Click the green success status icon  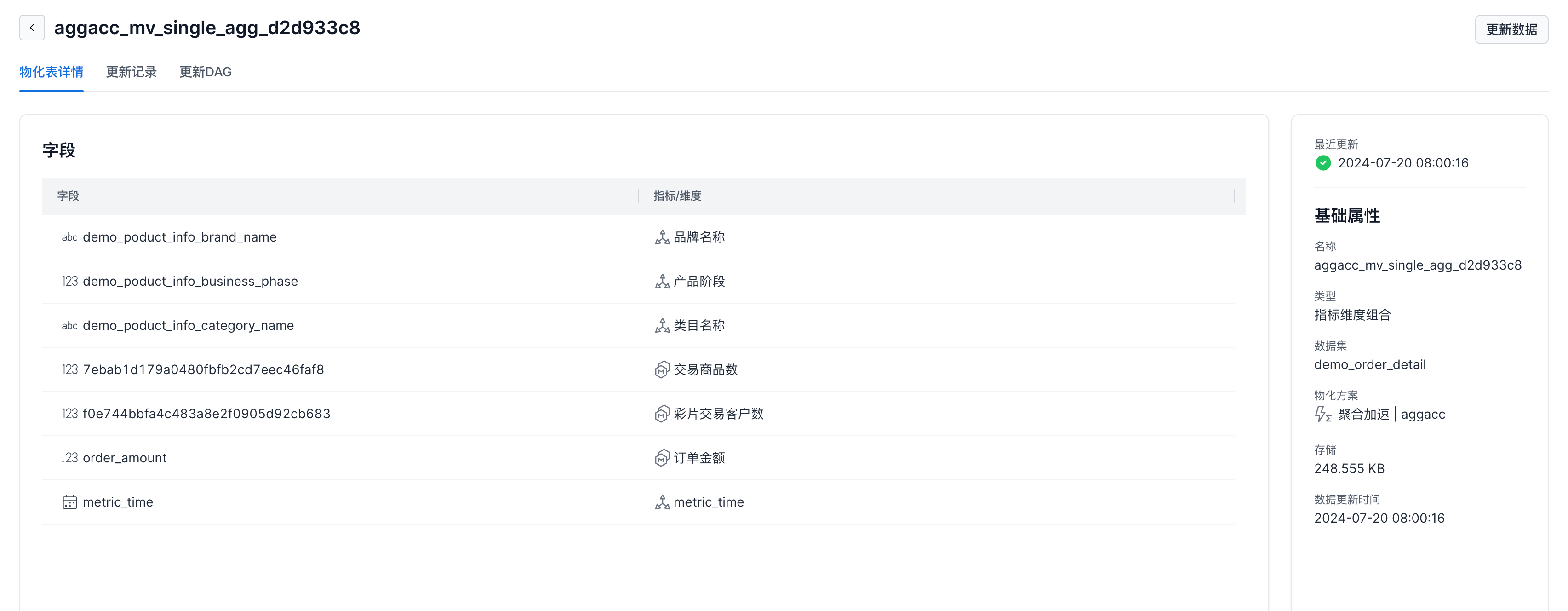click(1323, 163)
